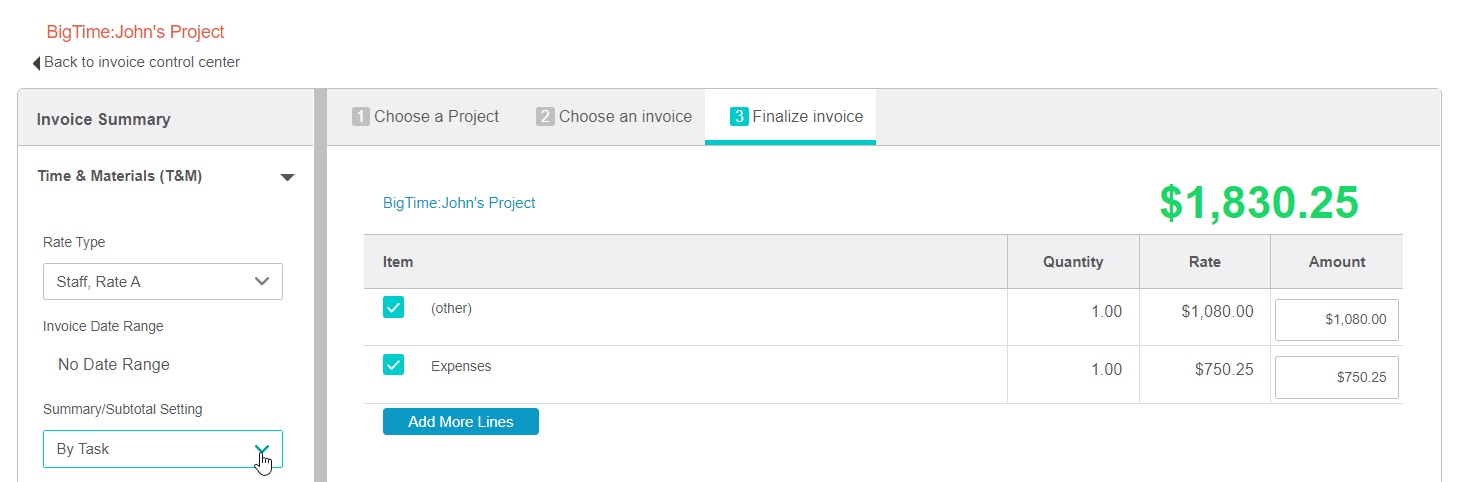Uncheck the (other) line item checkbox
The image size is (1457, 482).
(393, 307)
